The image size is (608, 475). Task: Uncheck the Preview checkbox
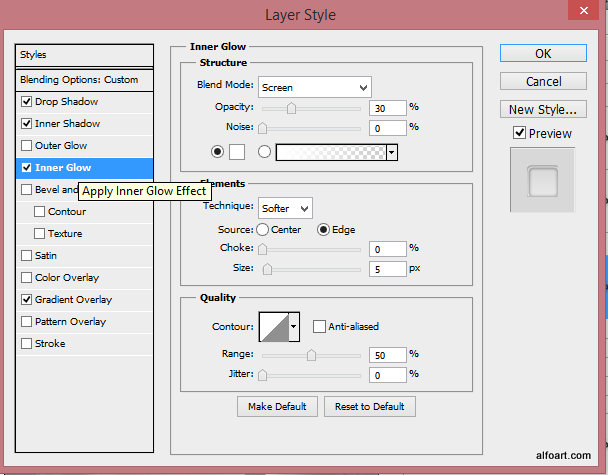[x=519, y=133]
